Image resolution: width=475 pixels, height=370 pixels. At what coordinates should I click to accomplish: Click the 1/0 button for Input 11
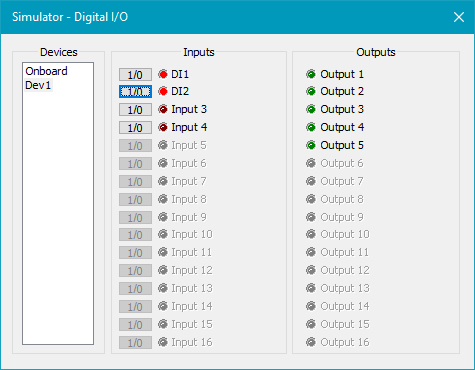coord(135,253)
